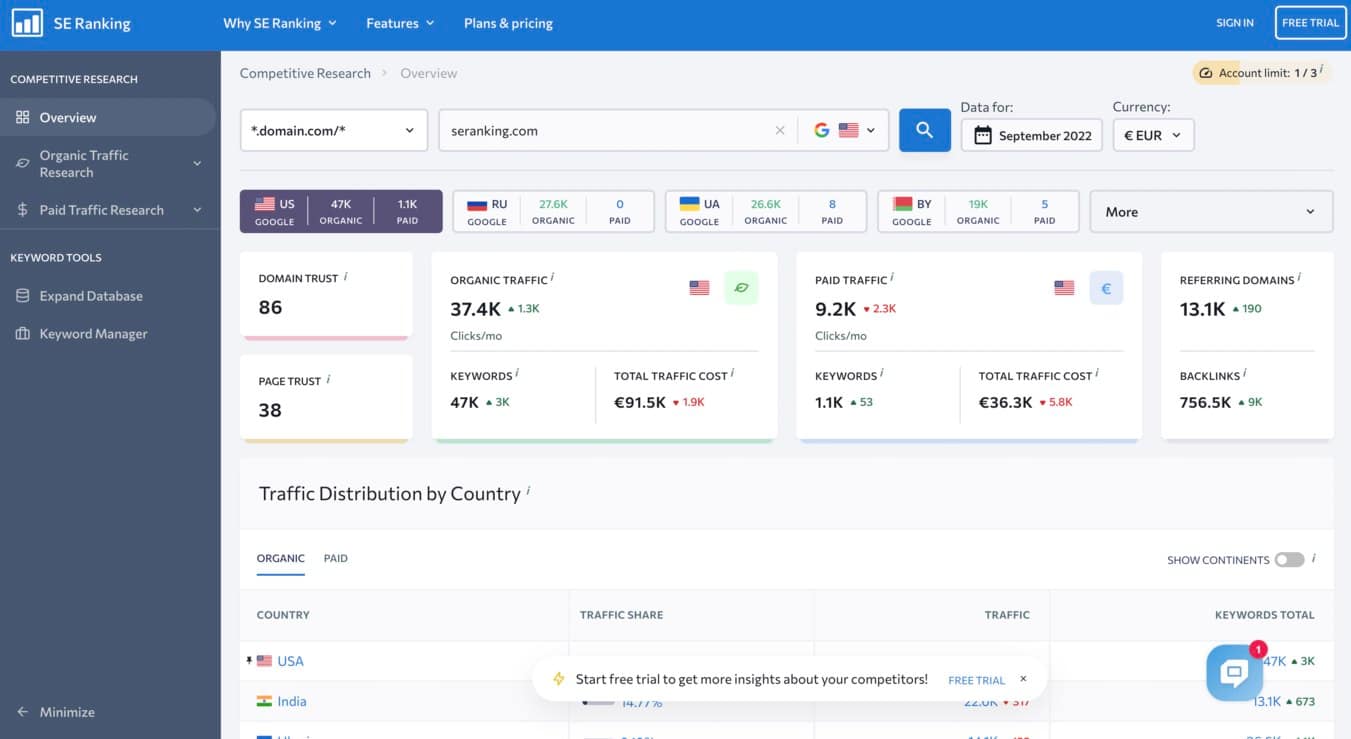Screen dimensions: 1351x739
Task: Click the blue search magnifier button
Action: [923, 129]
